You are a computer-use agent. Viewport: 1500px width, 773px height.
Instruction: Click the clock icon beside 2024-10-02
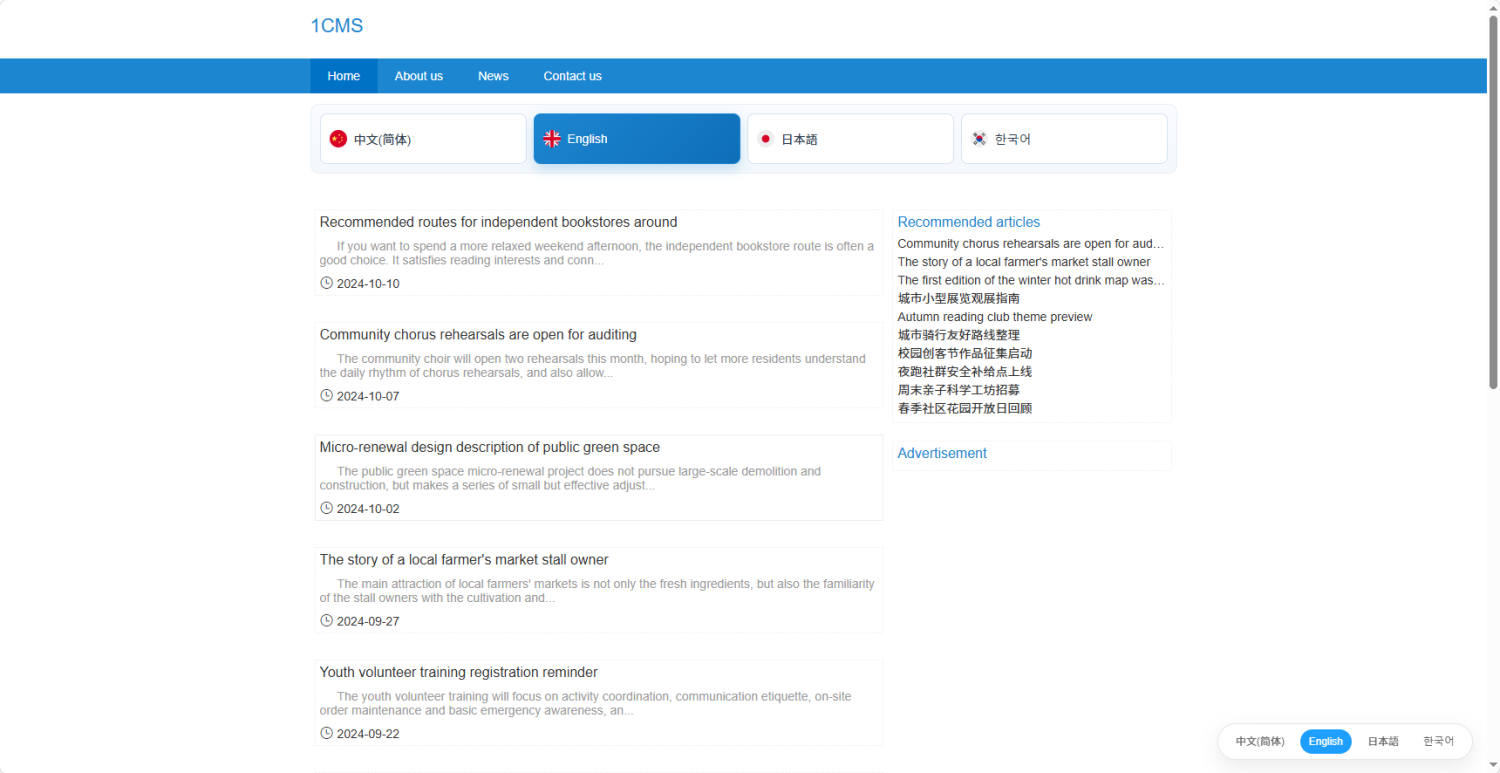pos(326,508)
